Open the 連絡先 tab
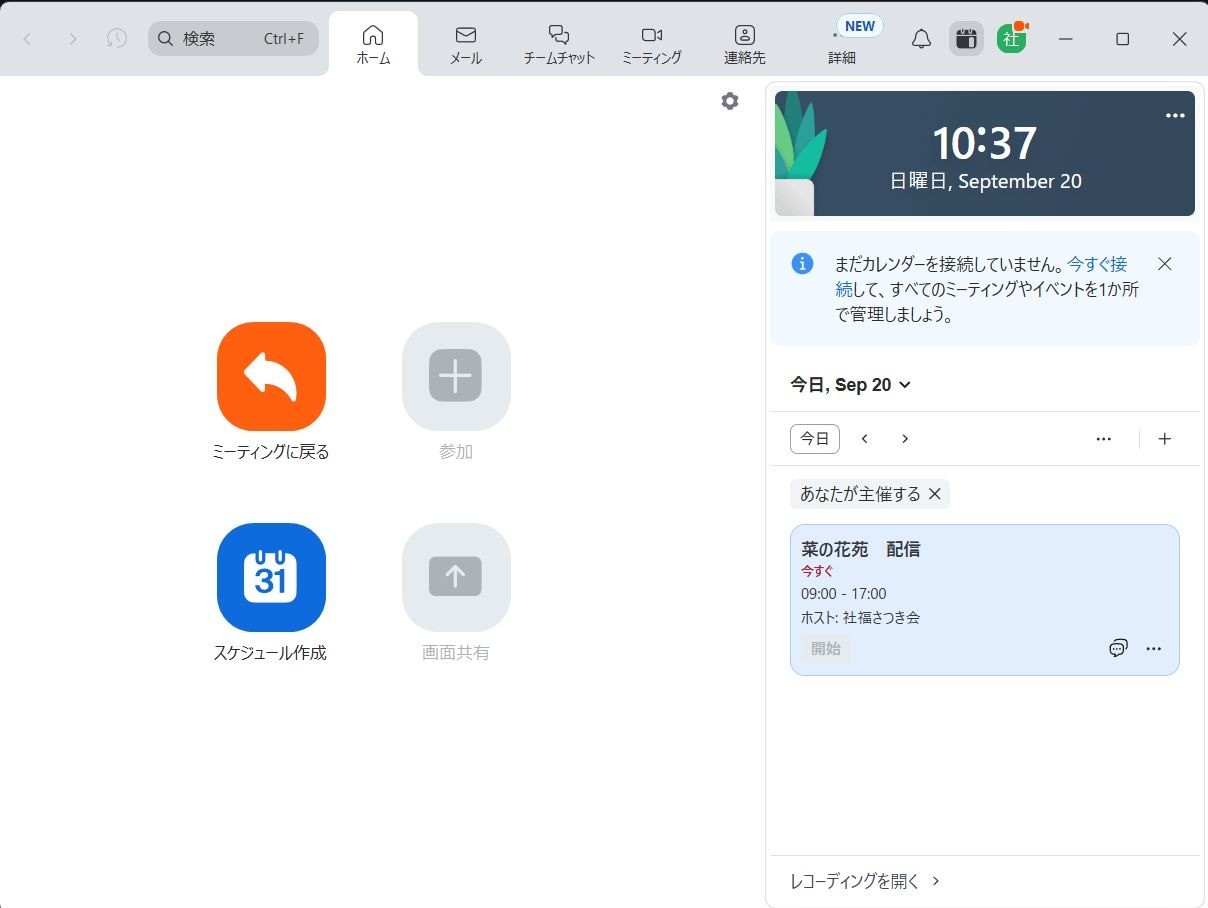The height and width of the screenshot is (908, 1208). [745, 44]
